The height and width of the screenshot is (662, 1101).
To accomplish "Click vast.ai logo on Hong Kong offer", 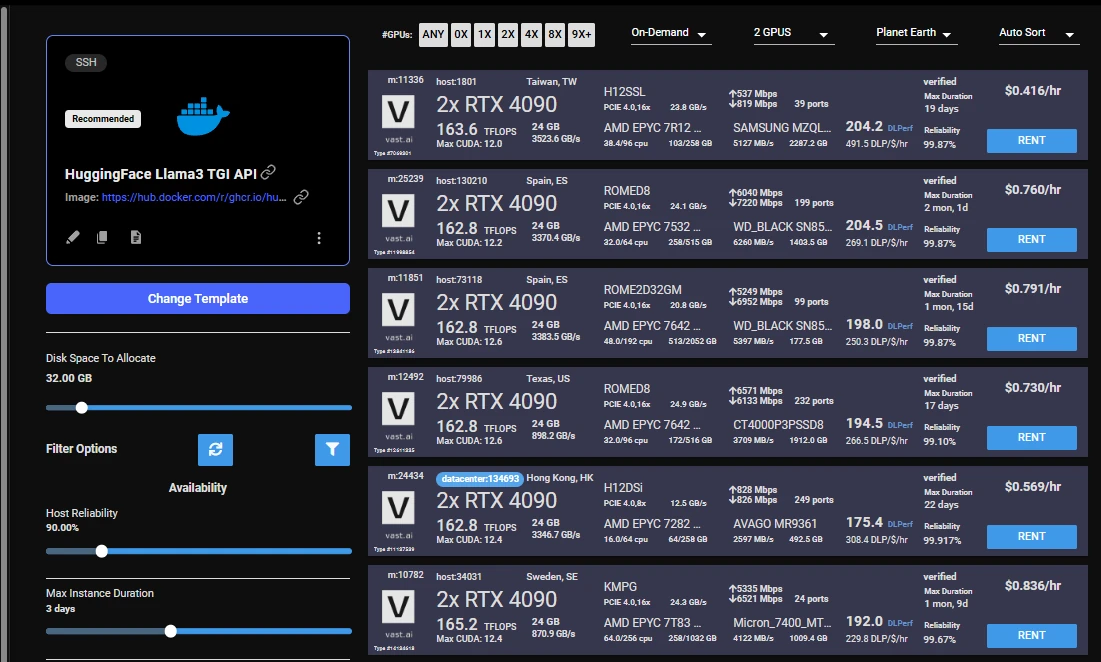I will 398,508.
